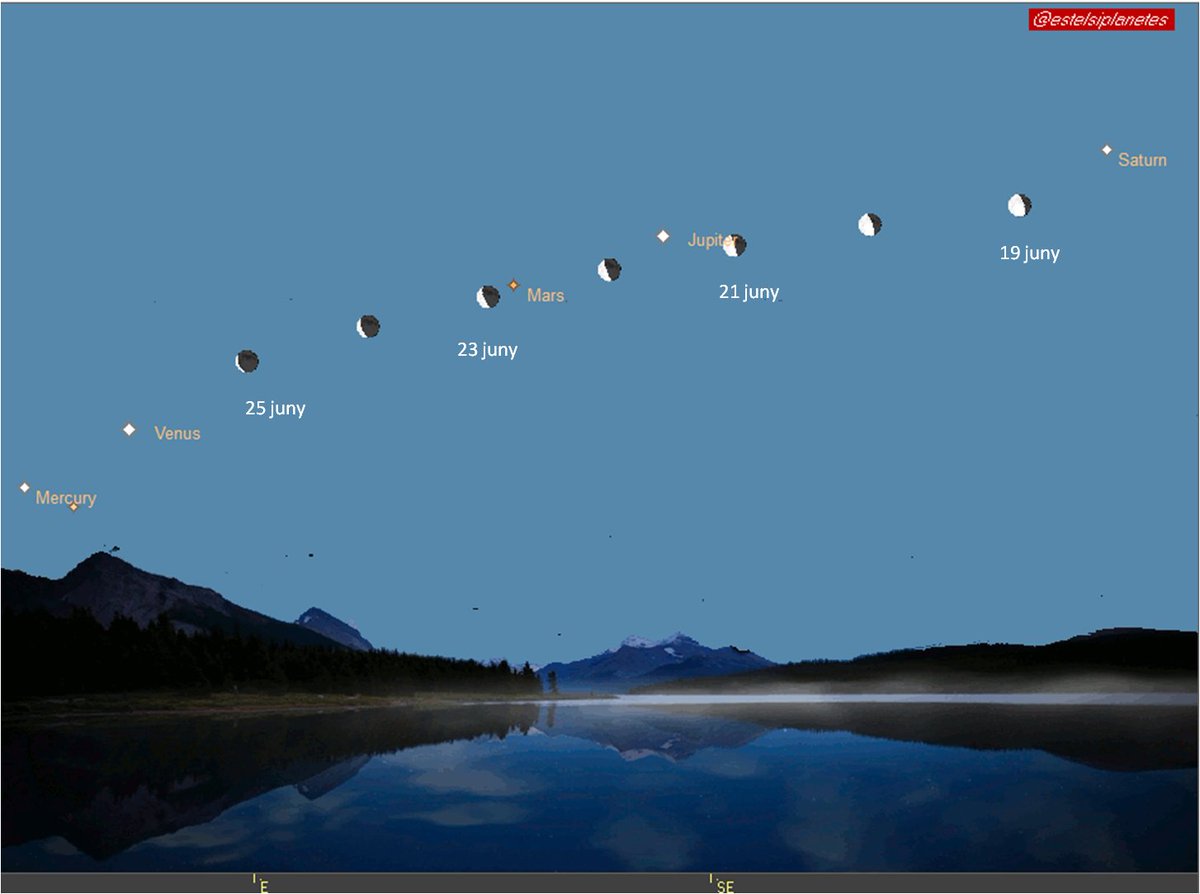
Task: Click the Jupiter planet marker
Action: click(x=662, y=237)
